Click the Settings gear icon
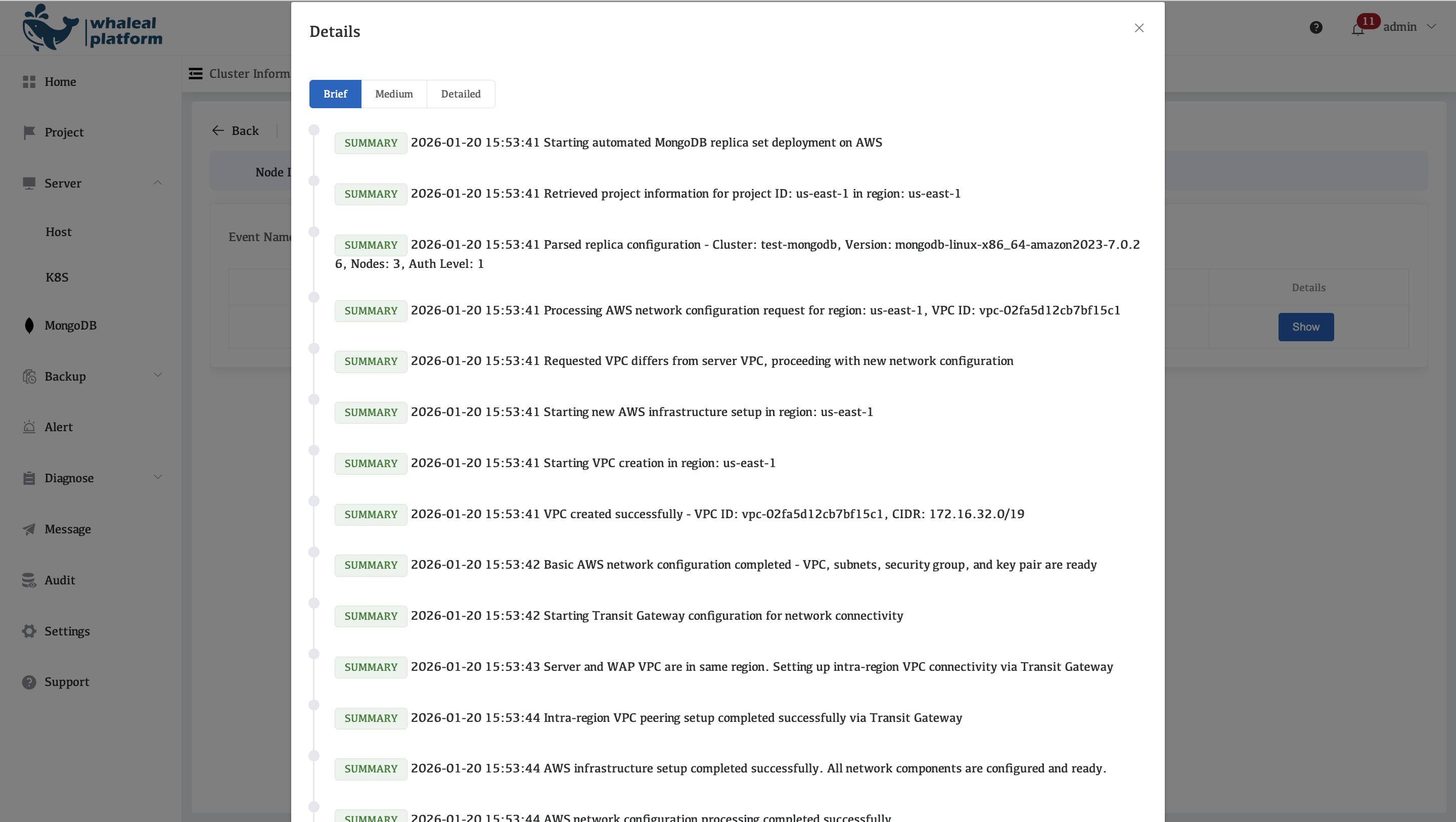The image size is (1456, 822). [x=29, y=631]
